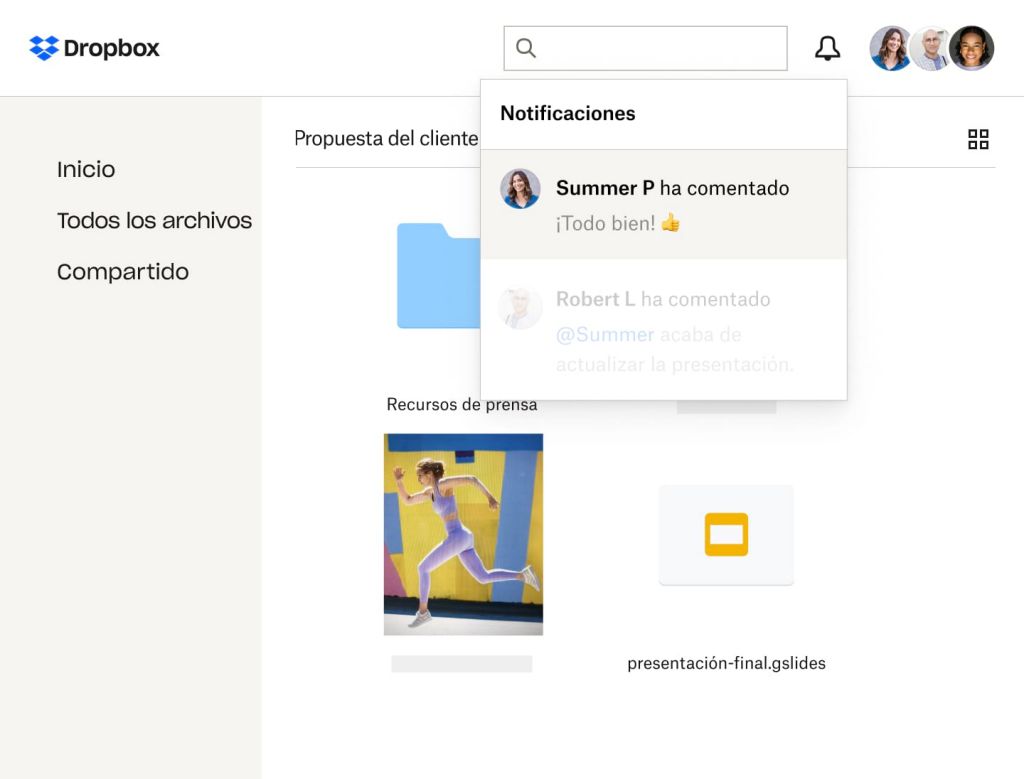This screenshot has height=779, width=1024.
Task: Open presentación-final.gslides
Action: 725,663
